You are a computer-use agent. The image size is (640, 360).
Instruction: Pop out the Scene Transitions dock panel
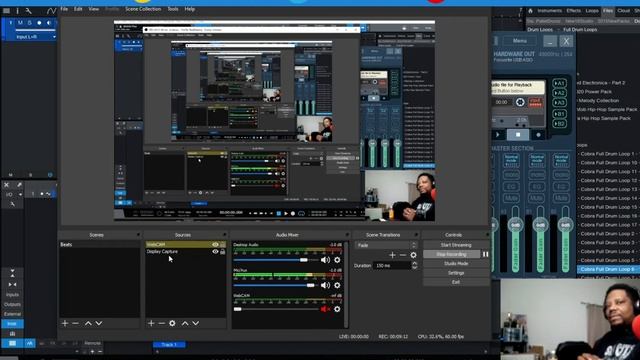click(416, 235)
